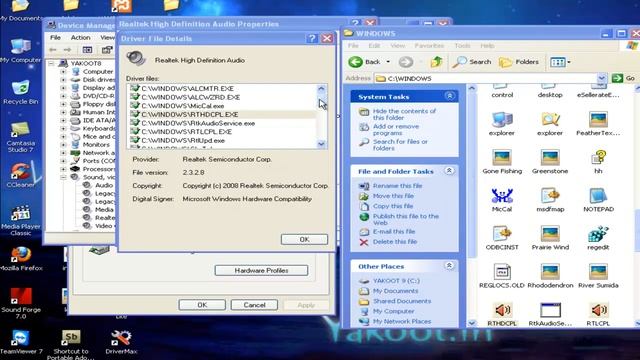Viewport: 640px width, 360px height.
Task: Click the Hardware Profiles button
Action: [261, 270]
